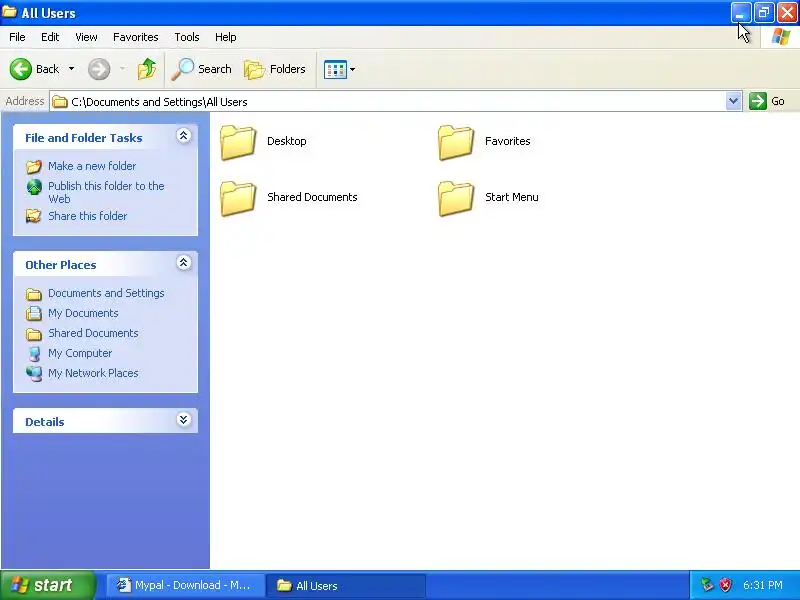Expand the Details panel
Viewport: 800px width, 600px height.
184,420
